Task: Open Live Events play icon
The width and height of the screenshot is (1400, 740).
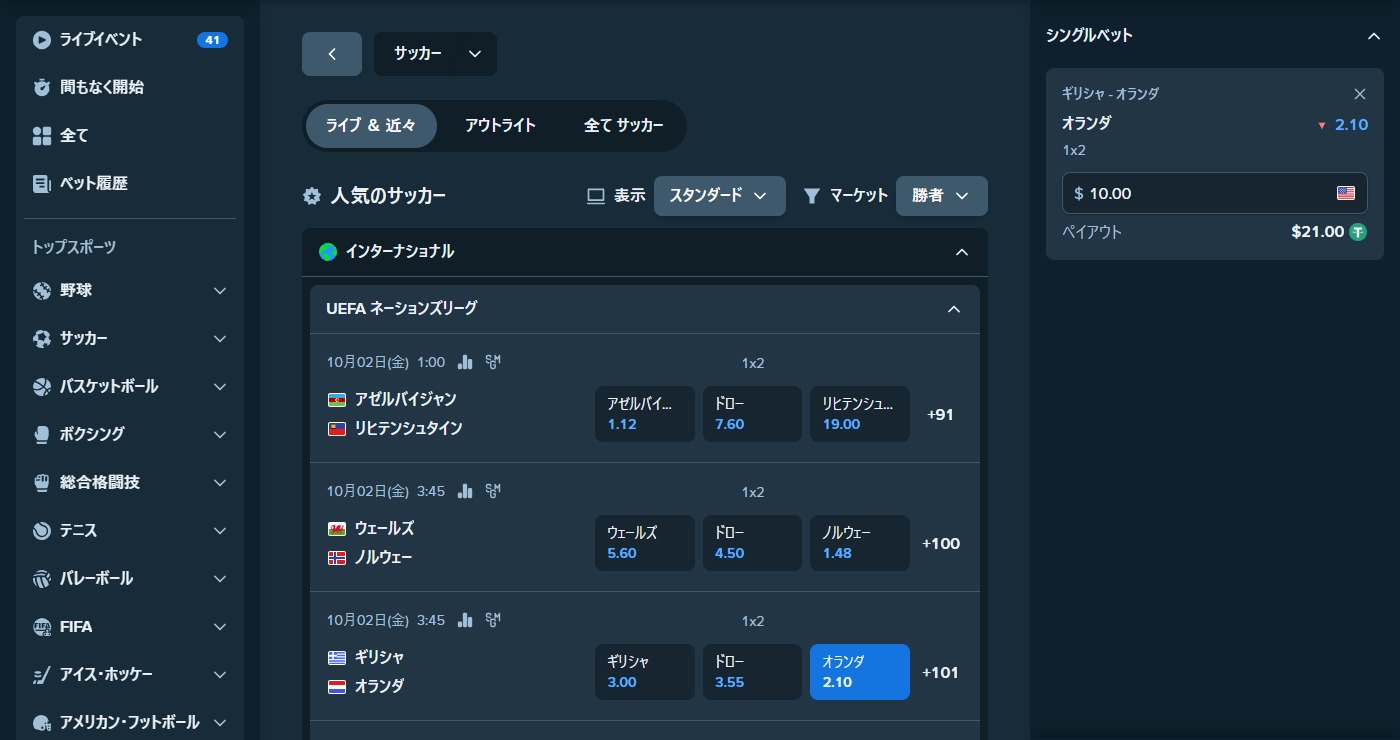Action: click(x=41, y=40)
